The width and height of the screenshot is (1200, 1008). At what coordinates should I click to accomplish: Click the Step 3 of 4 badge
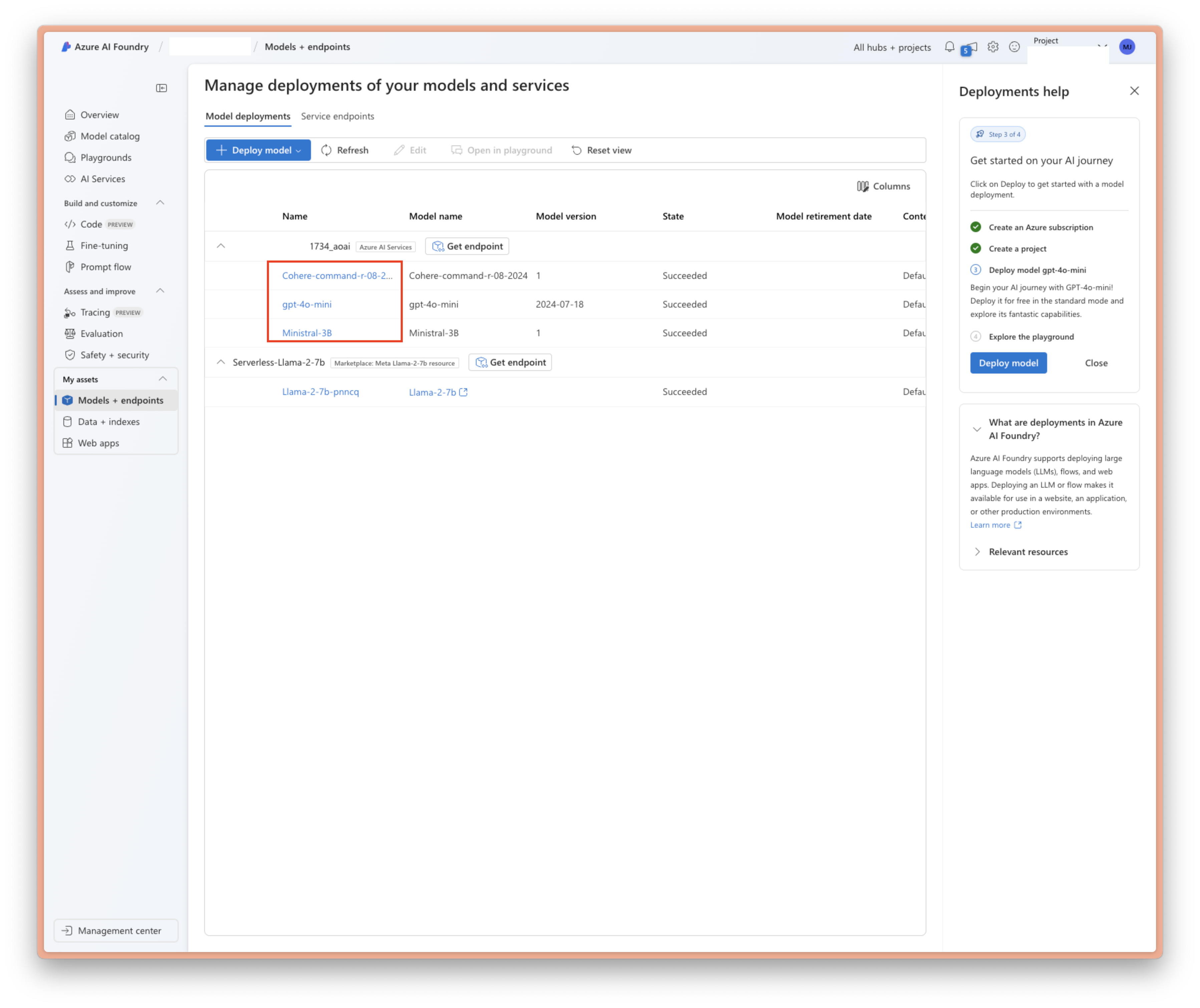coord(998,134)
